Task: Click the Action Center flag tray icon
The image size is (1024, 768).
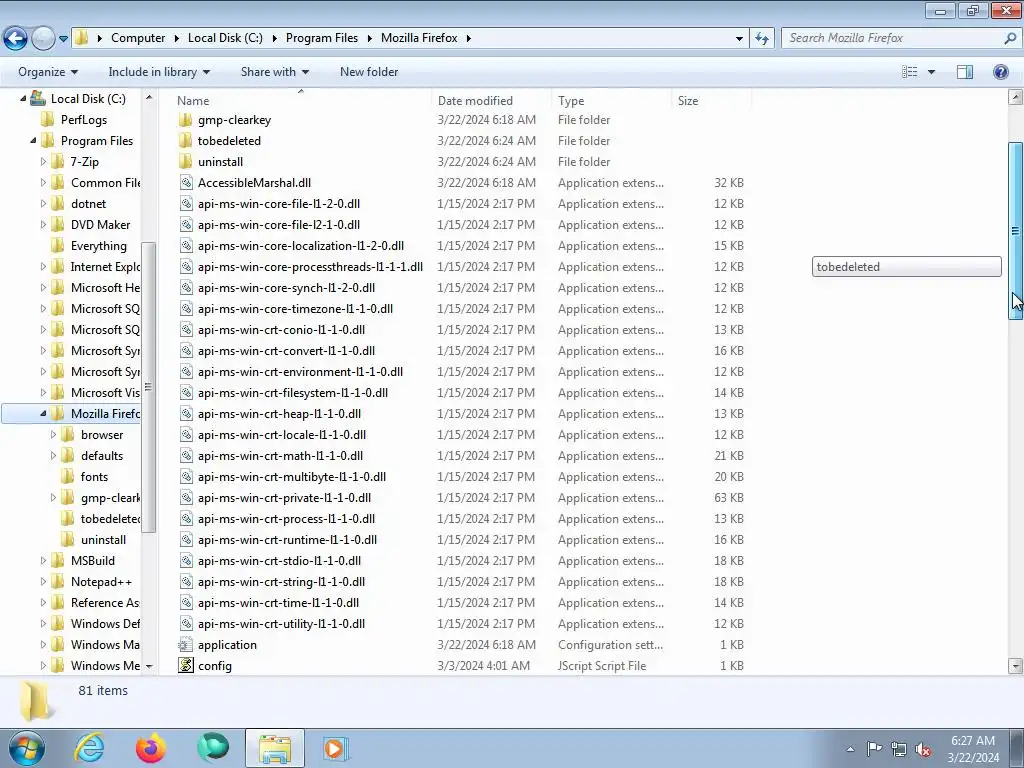Action: (x=874, y=748)
